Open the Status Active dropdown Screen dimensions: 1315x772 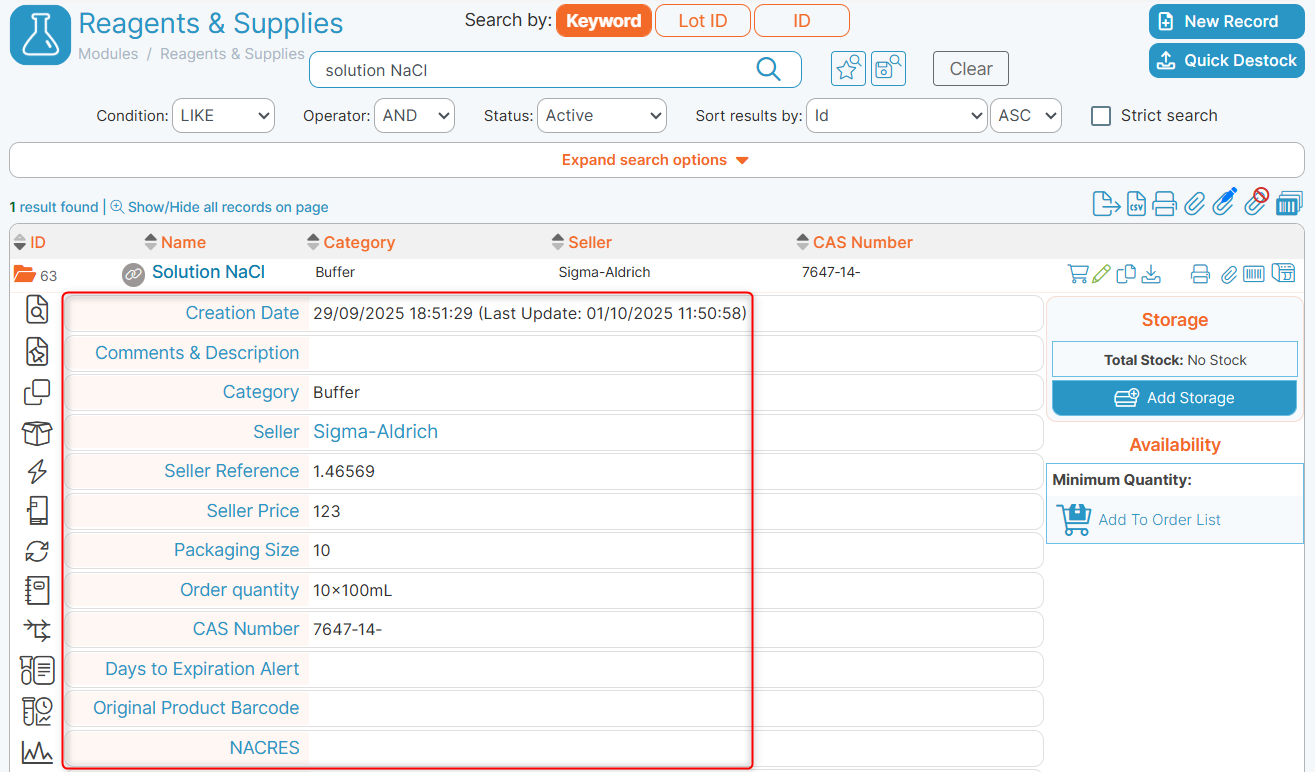coord(602,116)
